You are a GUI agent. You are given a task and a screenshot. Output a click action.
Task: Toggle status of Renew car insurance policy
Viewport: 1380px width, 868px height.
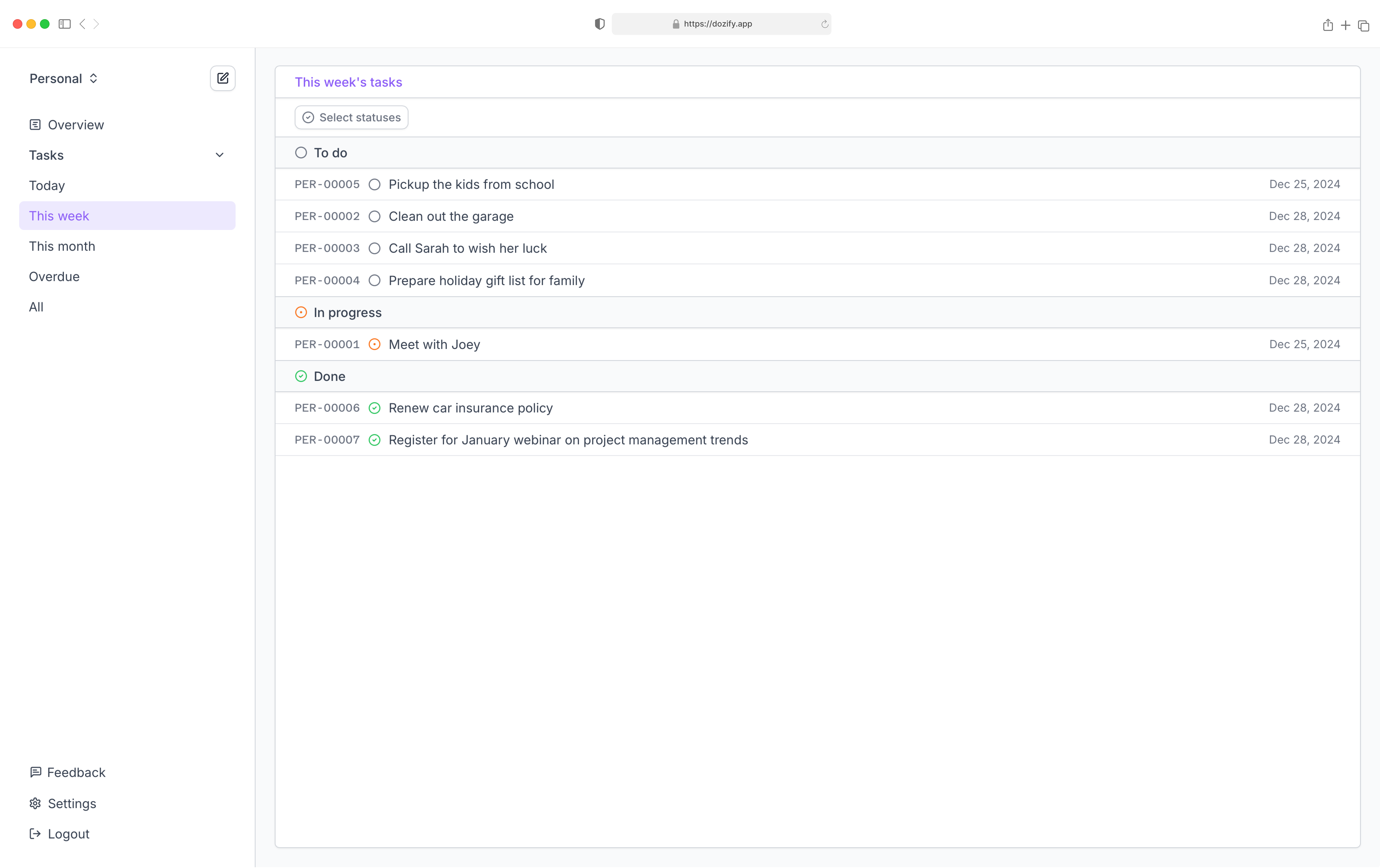coord(374,407)
